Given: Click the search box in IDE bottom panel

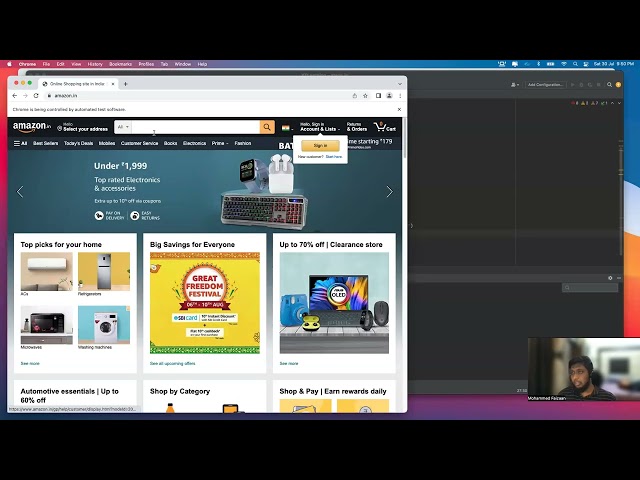Looking at the screenshot, I should [590, 288].
